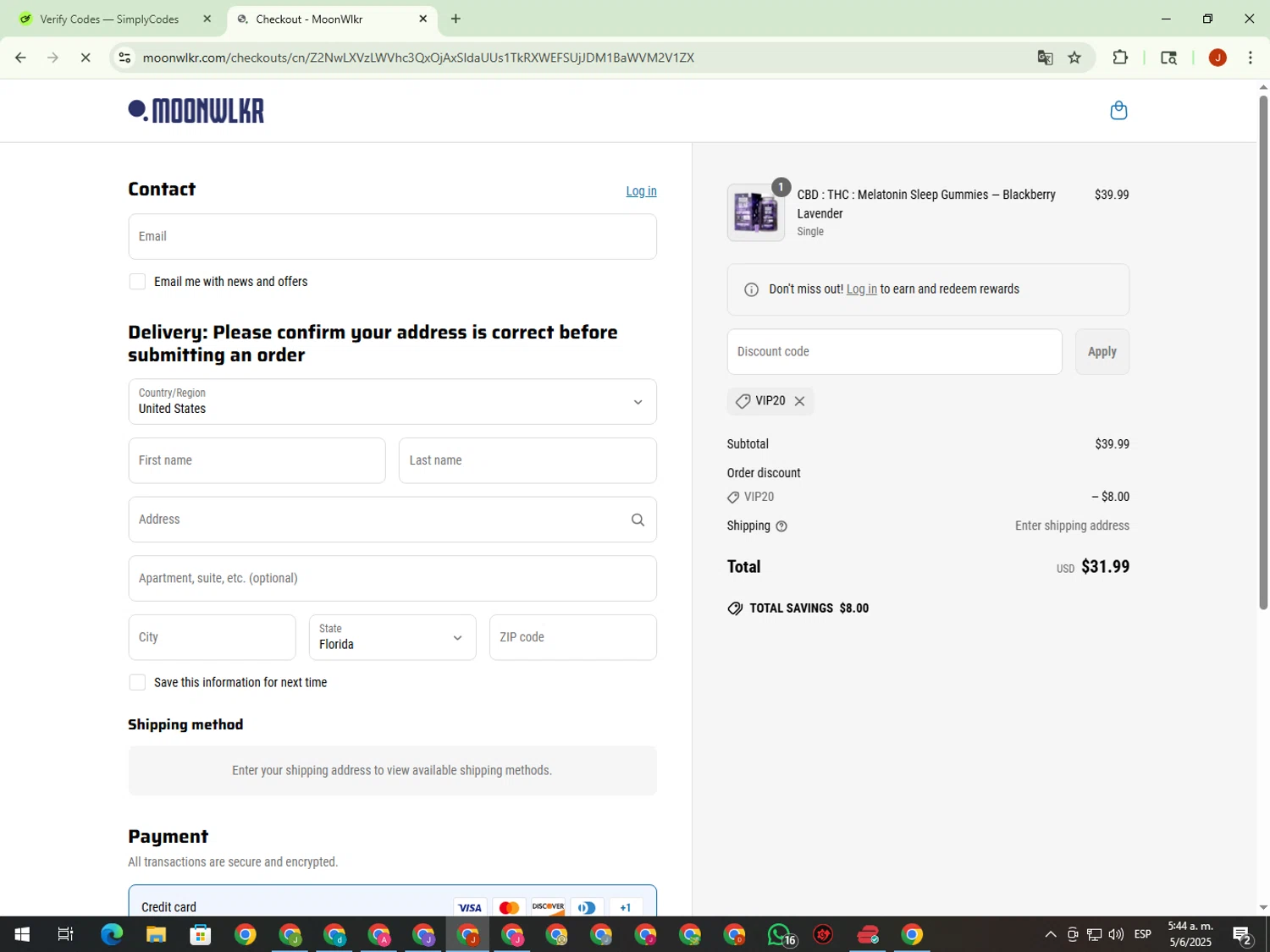Click the rewards info circle icon

pos(751,289)
